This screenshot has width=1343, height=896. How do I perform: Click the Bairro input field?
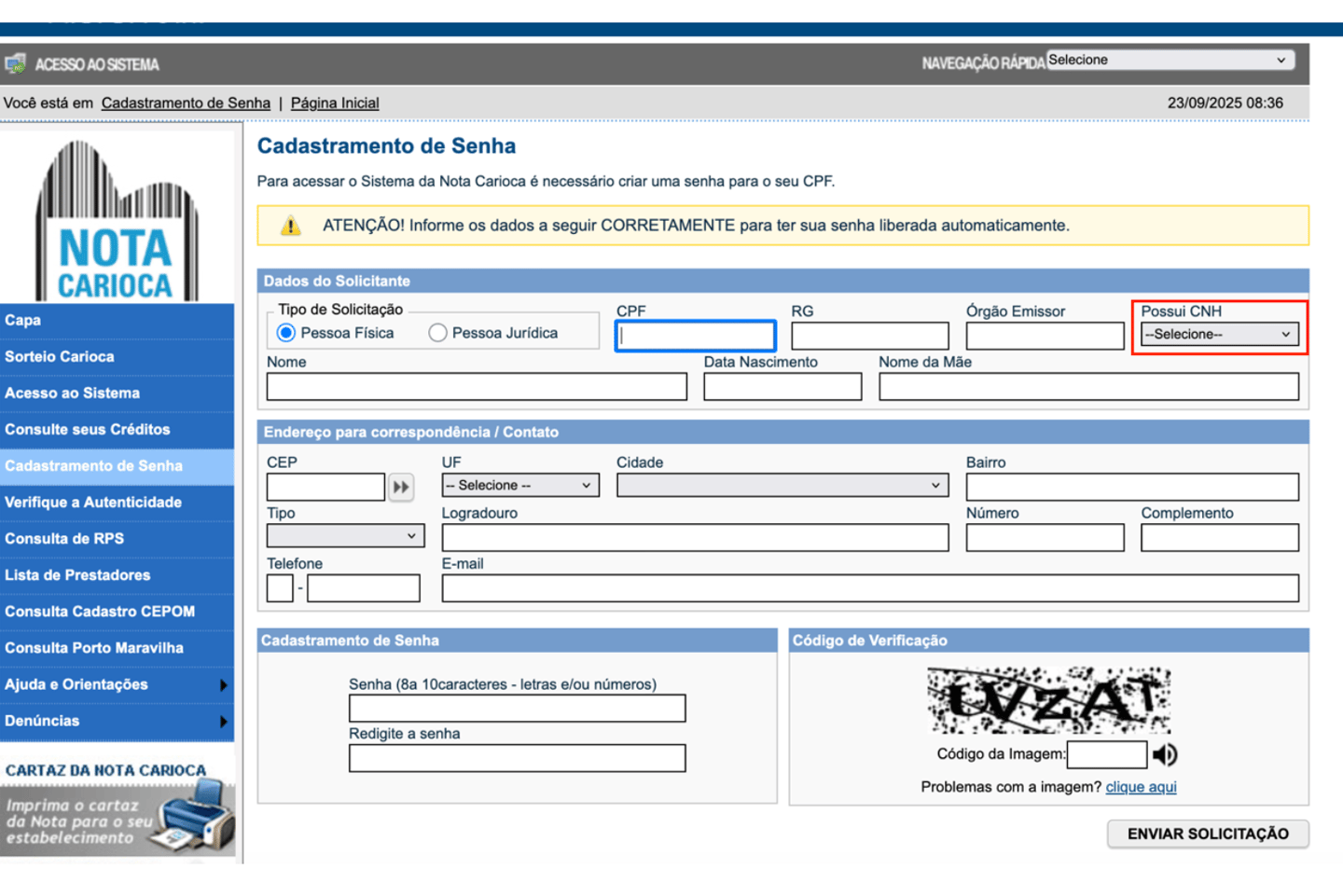point(1132,487)
